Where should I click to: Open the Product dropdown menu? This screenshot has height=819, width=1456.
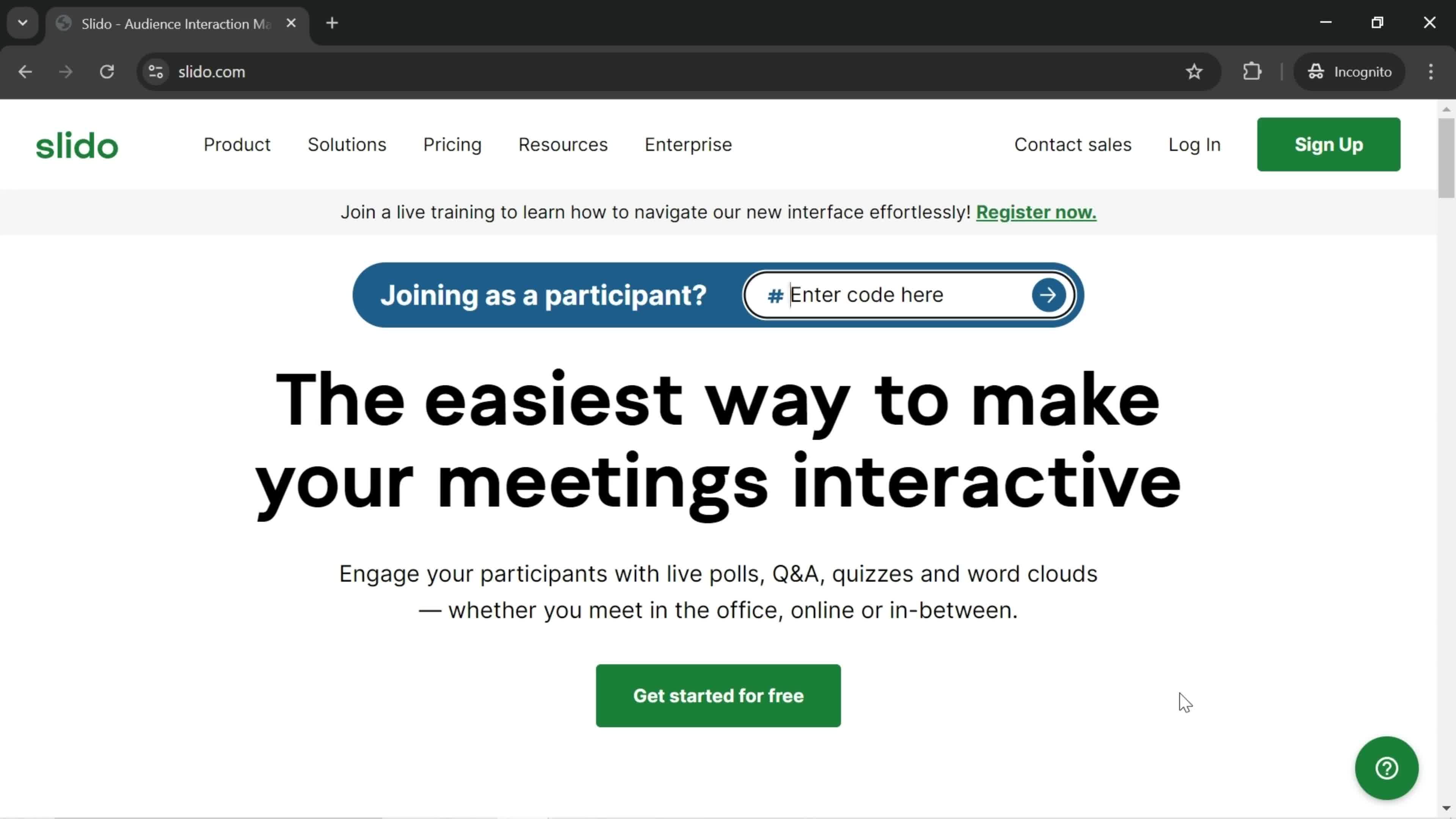point(237,145)
